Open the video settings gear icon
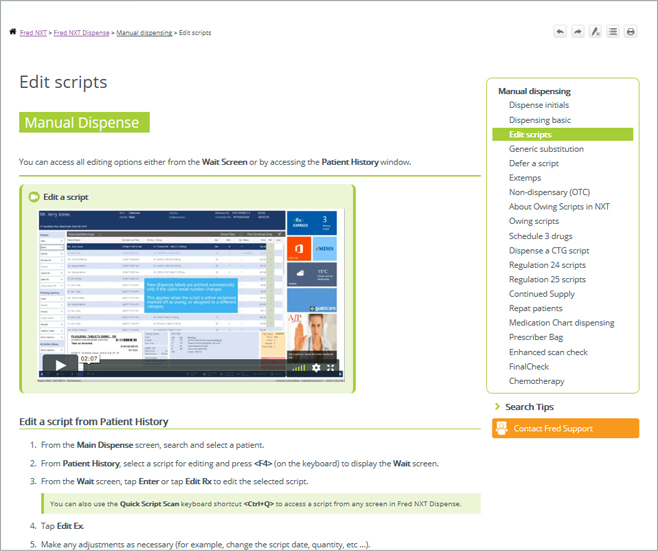 pos(316,368)
